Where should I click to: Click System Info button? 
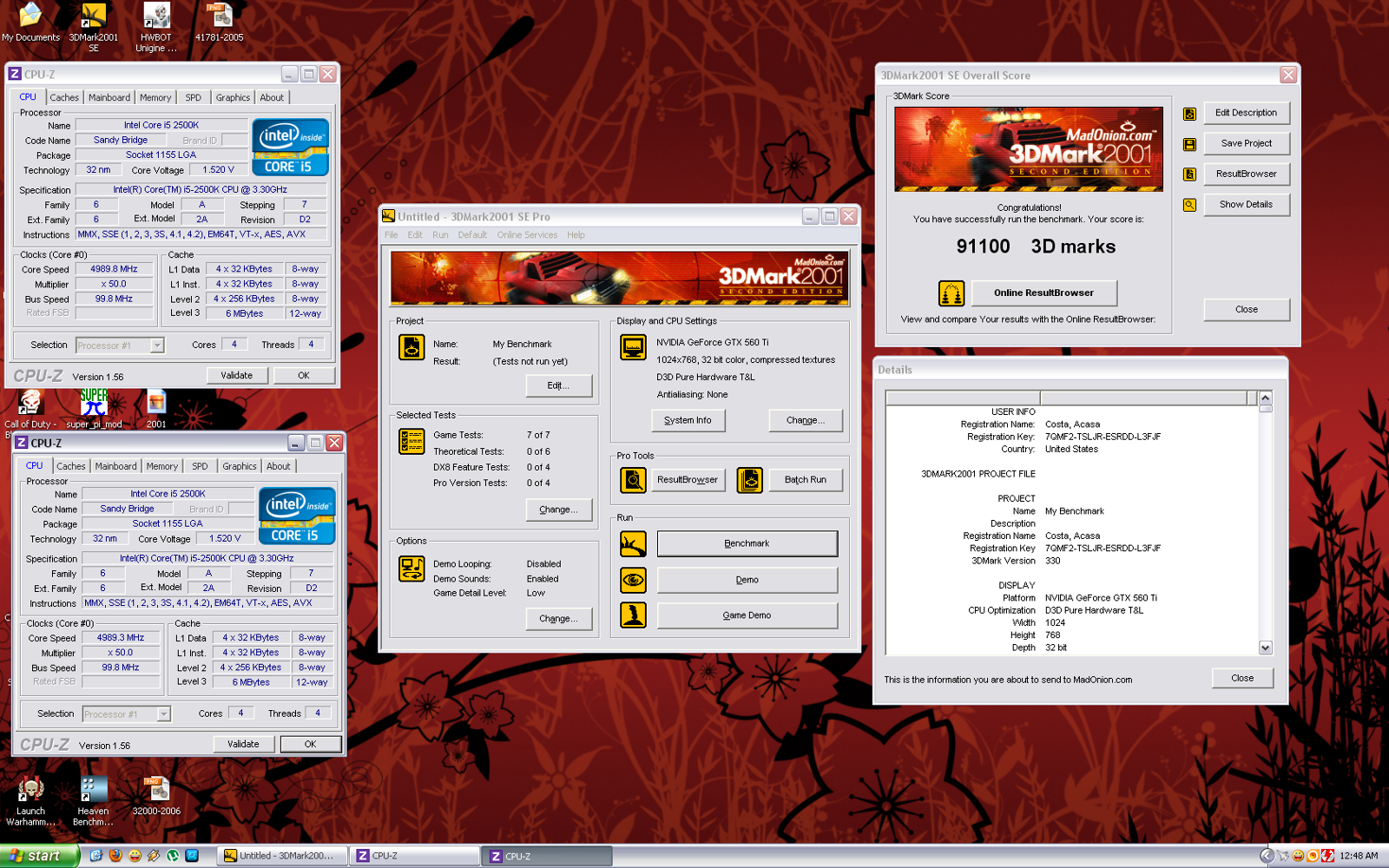click(x=688, y=421)
